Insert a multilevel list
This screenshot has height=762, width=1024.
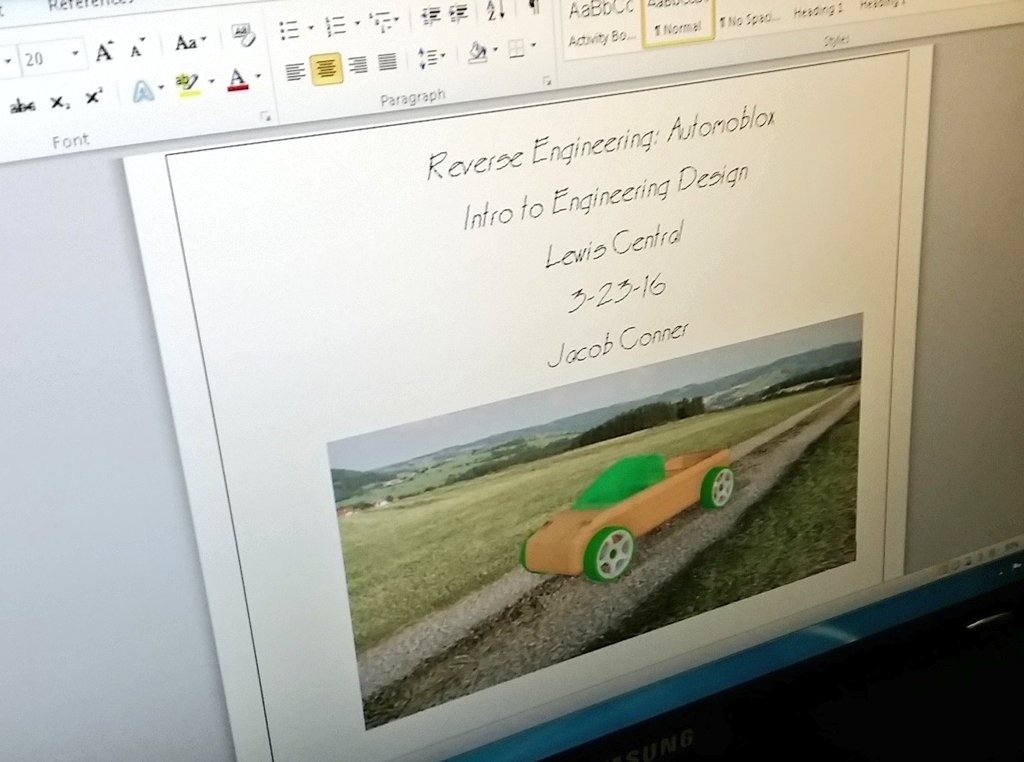(379, 22)
